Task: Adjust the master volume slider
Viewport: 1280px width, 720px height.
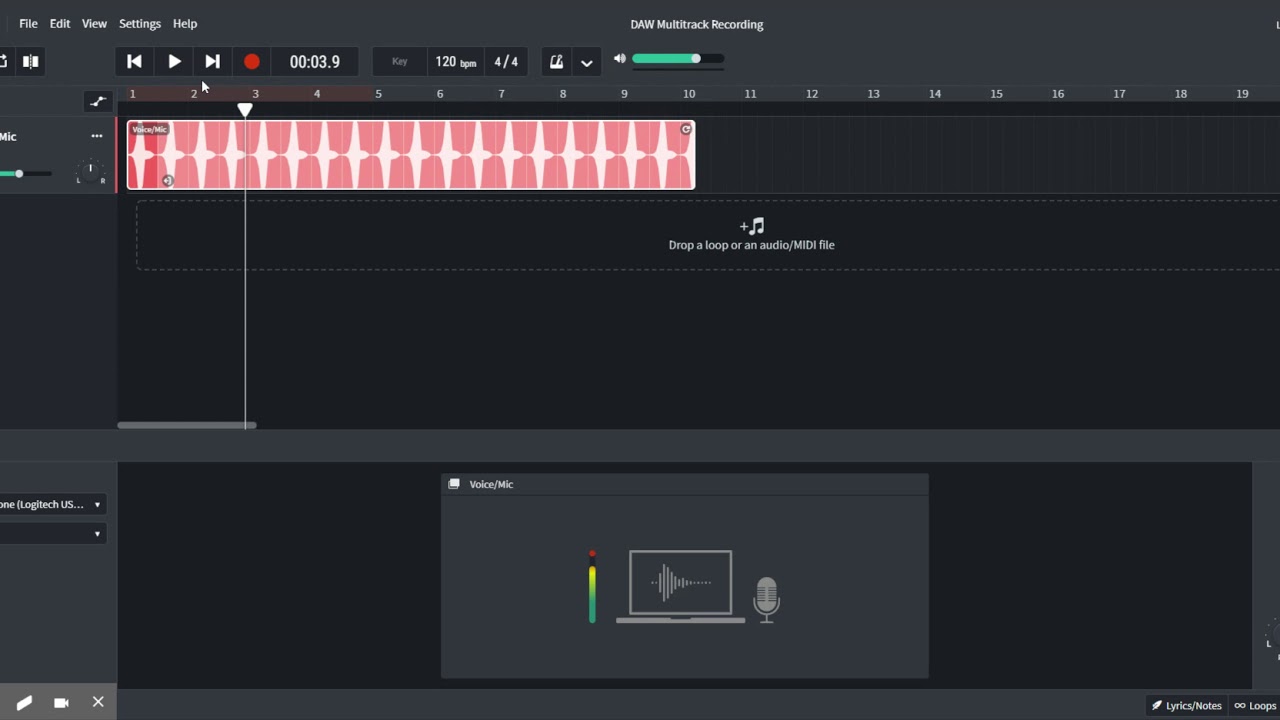Action: 678,59
